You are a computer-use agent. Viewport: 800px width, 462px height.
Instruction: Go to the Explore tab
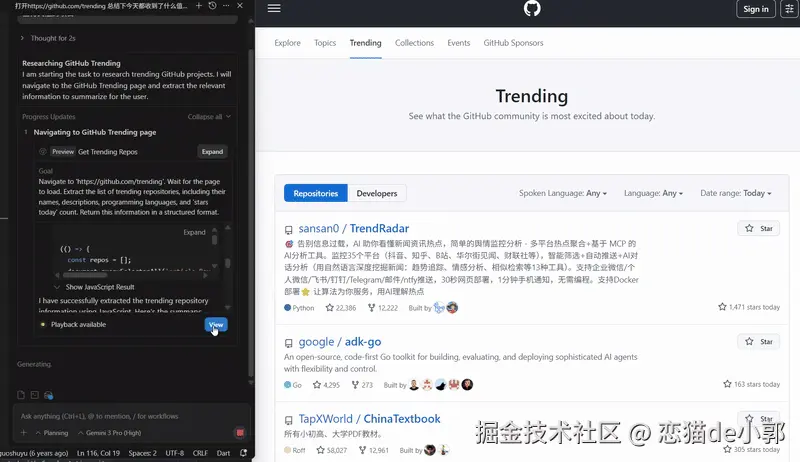[287, 43]
